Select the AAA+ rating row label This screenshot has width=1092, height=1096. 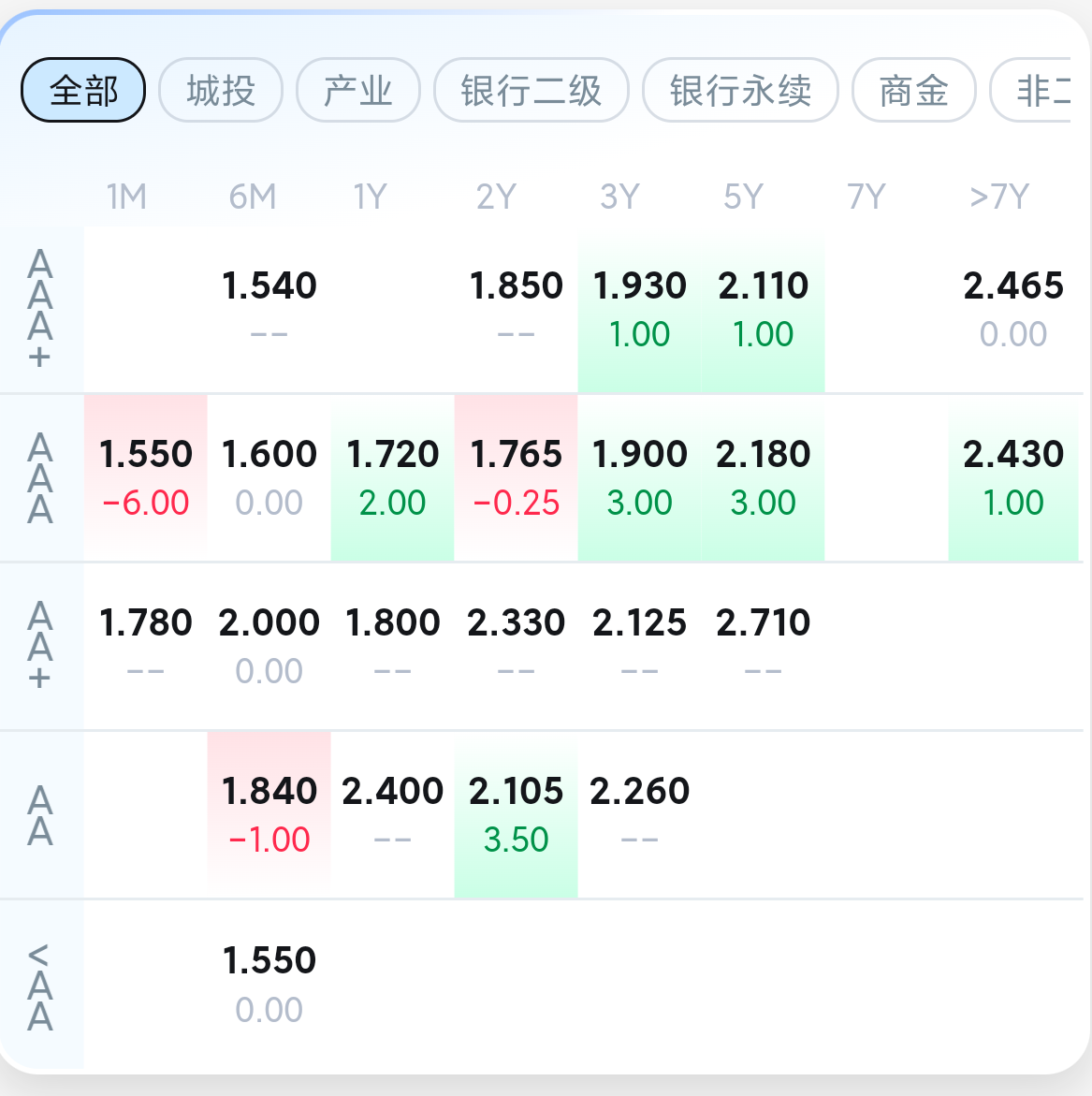pyautogui.click(x=40, y=310)
